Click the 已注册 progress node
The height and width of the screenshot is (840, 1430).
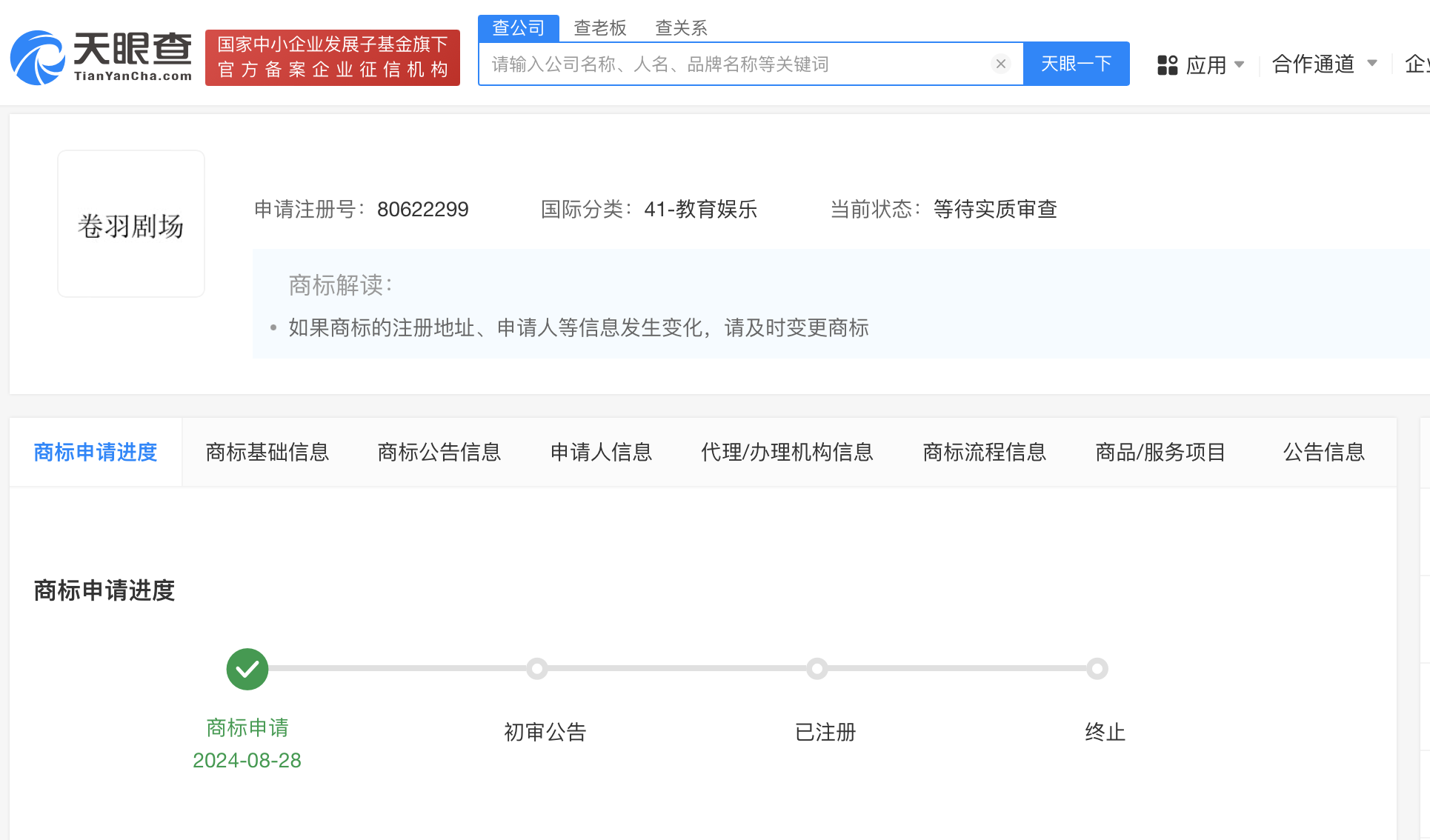pyautogui.click(x=817, y=668)
